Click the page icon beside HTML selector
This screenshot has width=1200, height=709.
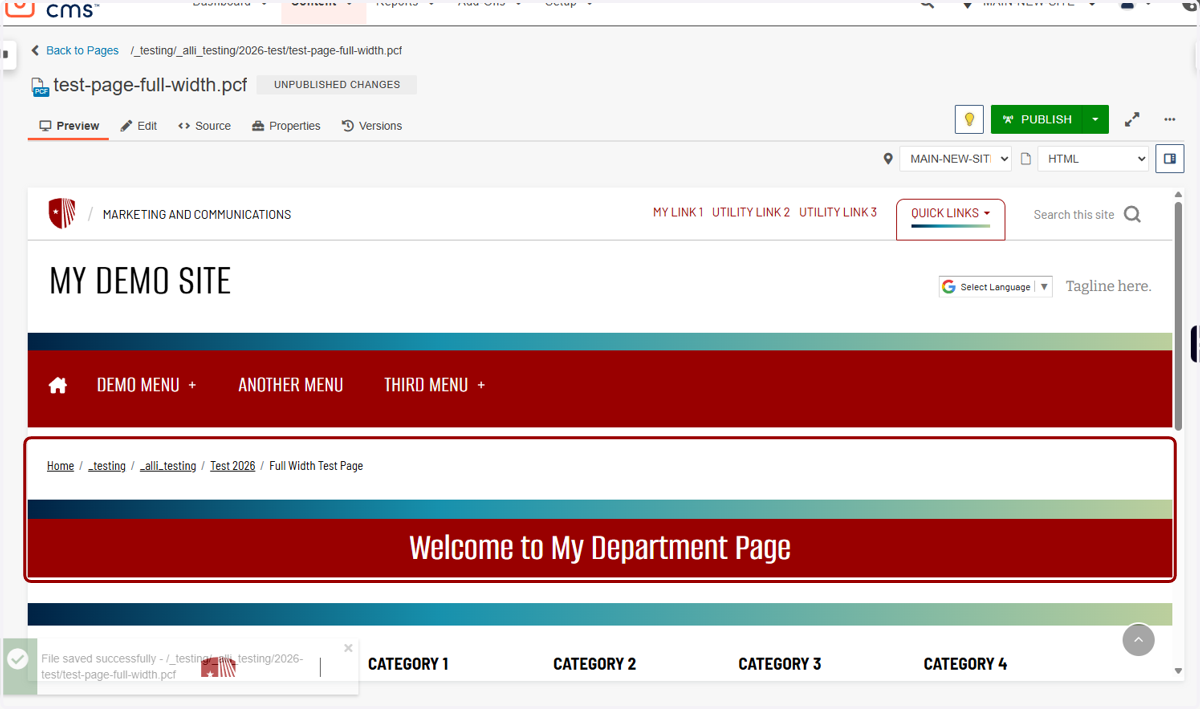click(x=1025, y=159)
